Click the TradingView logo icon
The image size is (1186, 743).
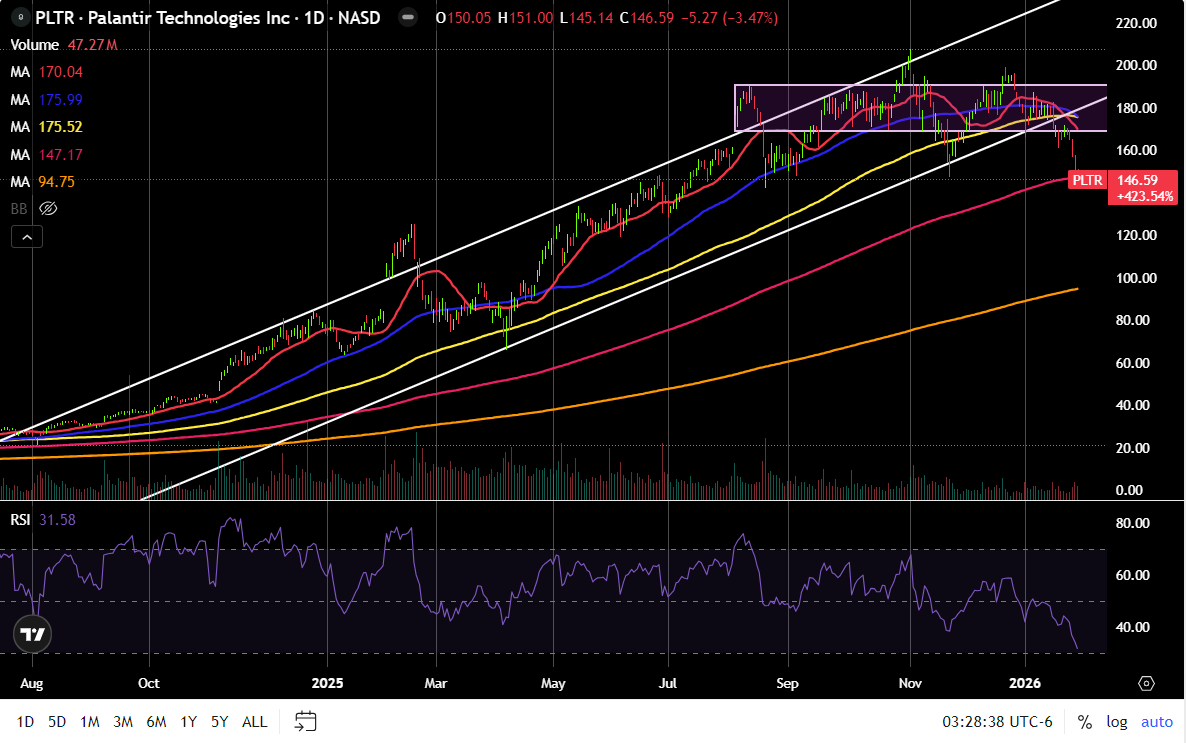click(x=33, y=634)
